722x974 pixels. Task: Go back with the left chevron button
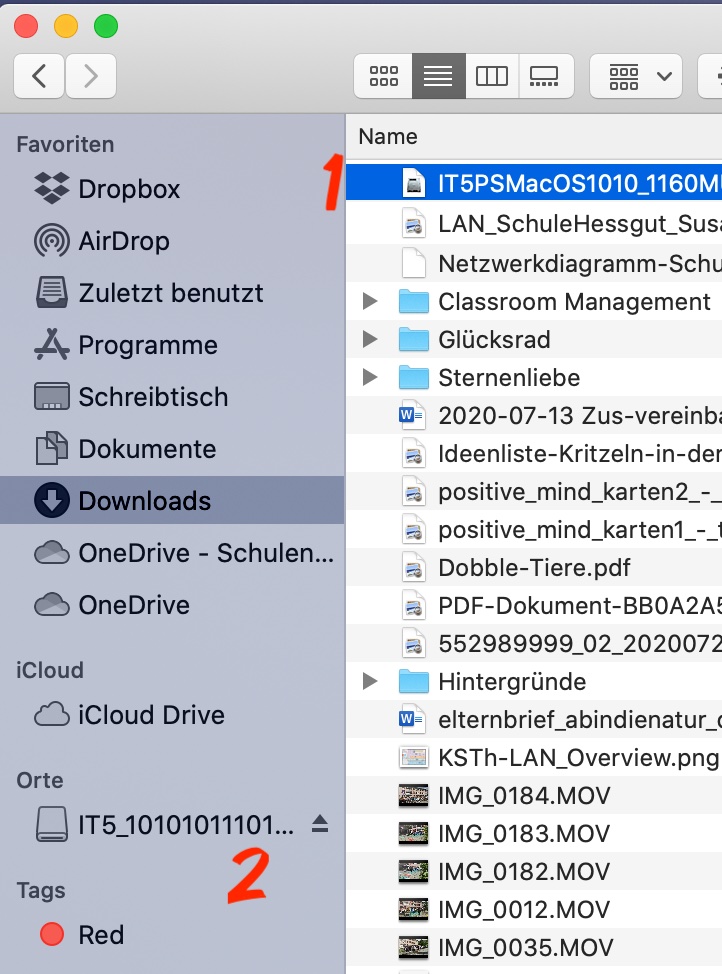point(40,76)
